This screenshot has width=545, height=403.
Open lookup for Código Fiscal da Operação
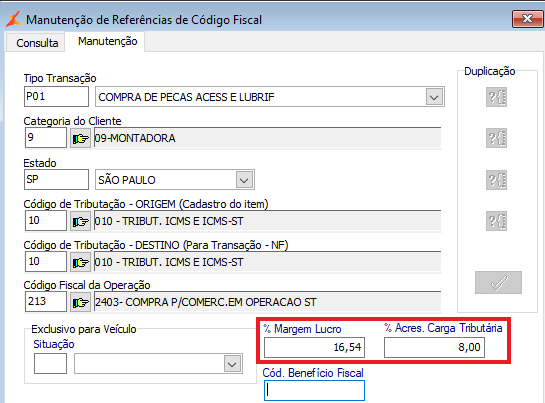point(80,302)
